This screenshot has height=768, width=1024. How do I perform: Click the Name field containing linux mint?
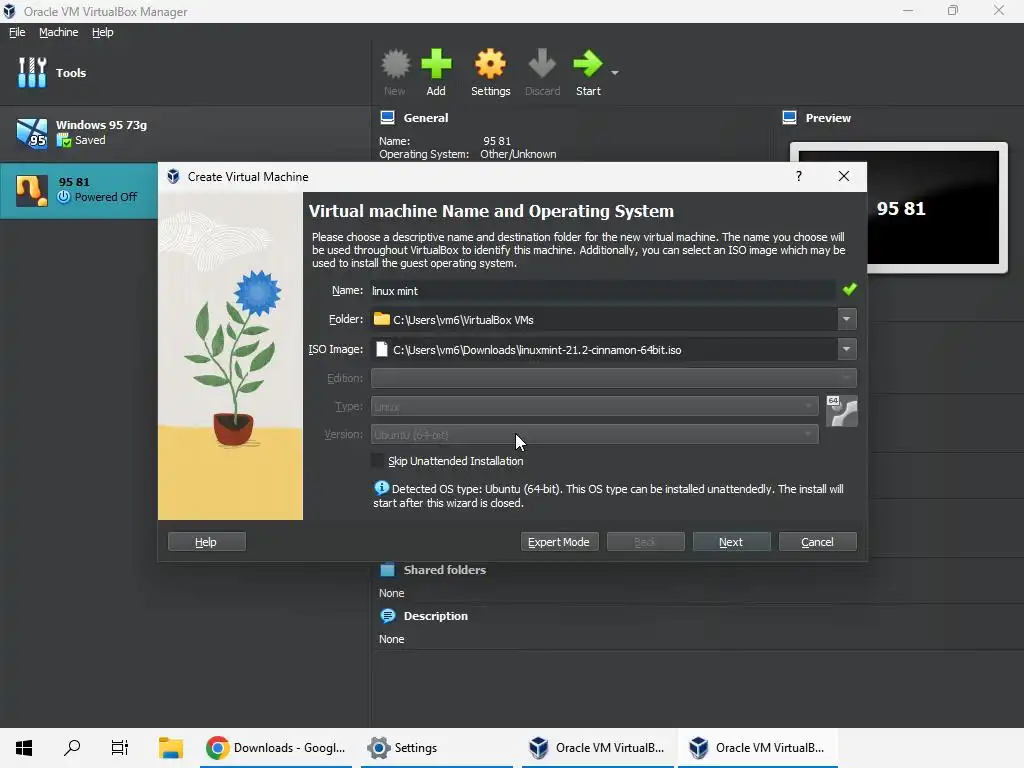tap(603, 291)
